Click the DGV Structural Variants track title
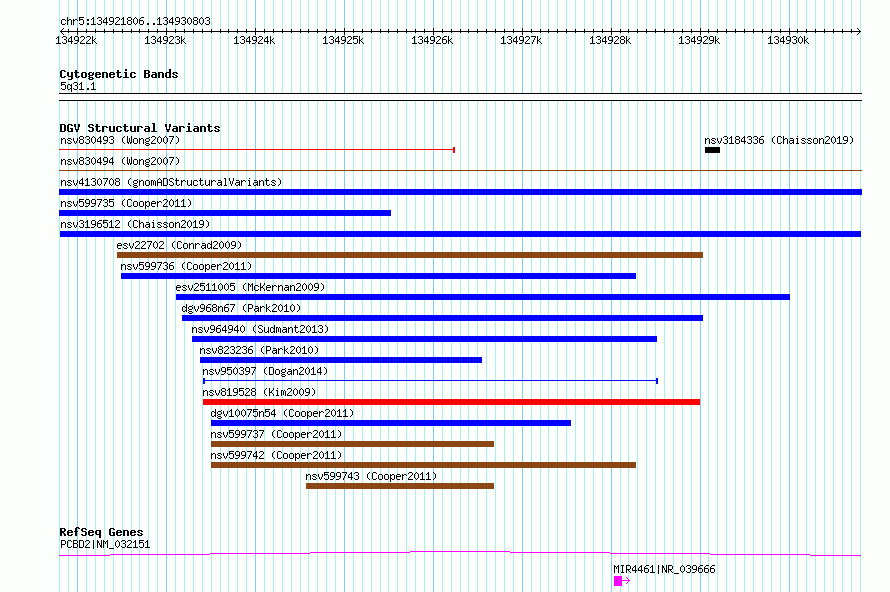Image resolution: width=890 pixels, height=592 pixels. pos(140,128)
